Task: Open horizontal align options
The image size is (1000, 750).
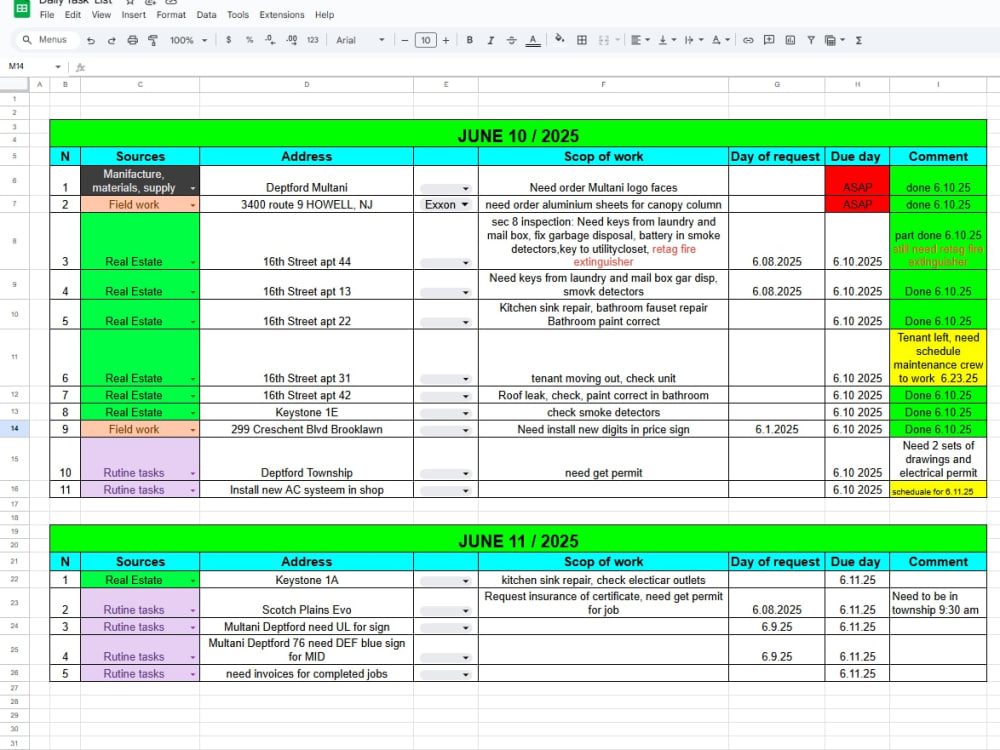Action: (640, 40)
